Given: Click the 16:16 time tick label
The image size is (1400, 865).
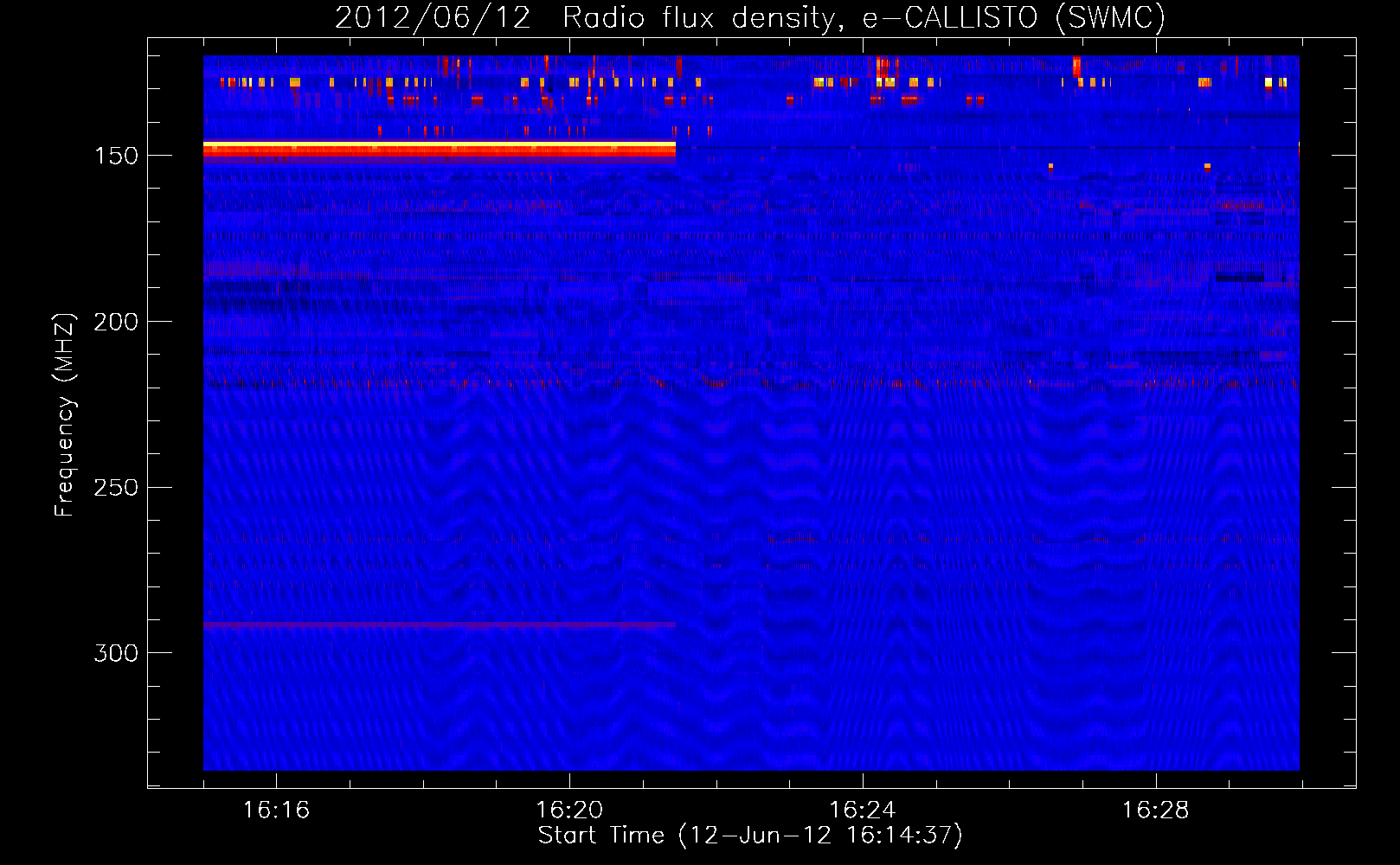Looking at the screenshot, I should point(276,811).
